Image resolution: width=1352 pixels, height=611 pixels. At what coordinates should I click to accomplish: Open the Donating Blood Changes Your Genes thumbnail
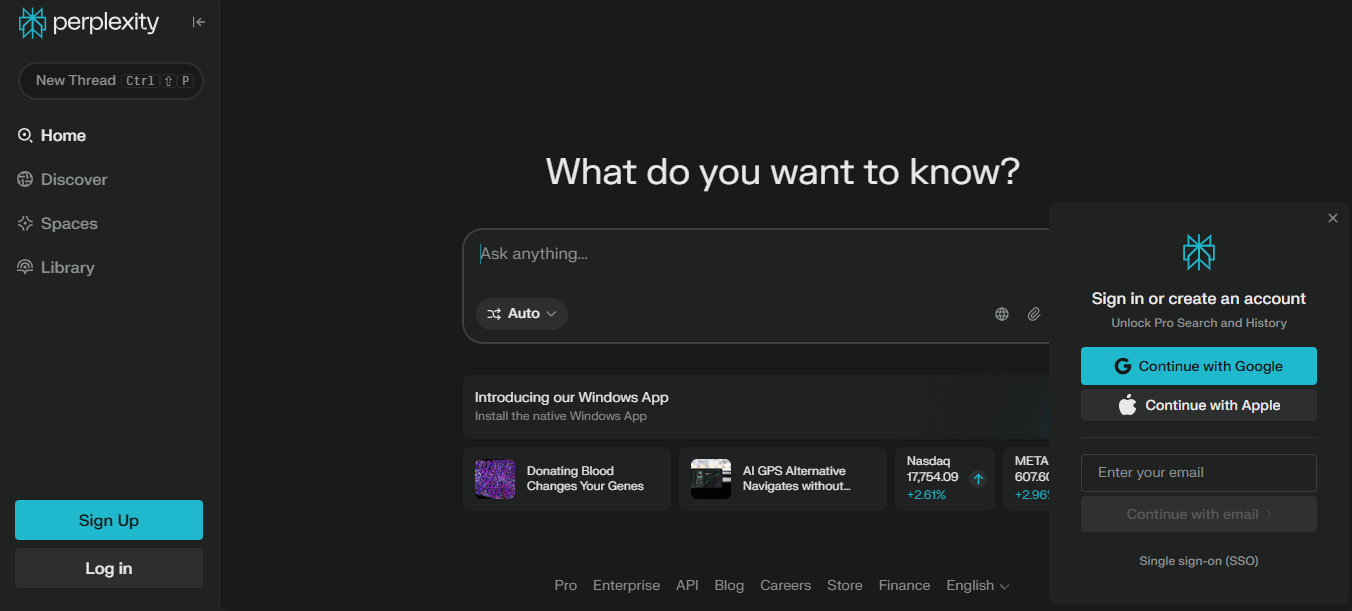495,479
